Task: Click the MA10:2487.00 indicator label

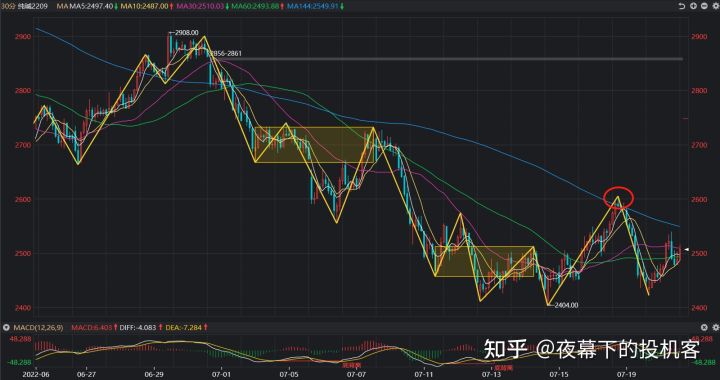Action: click(144, 6)
